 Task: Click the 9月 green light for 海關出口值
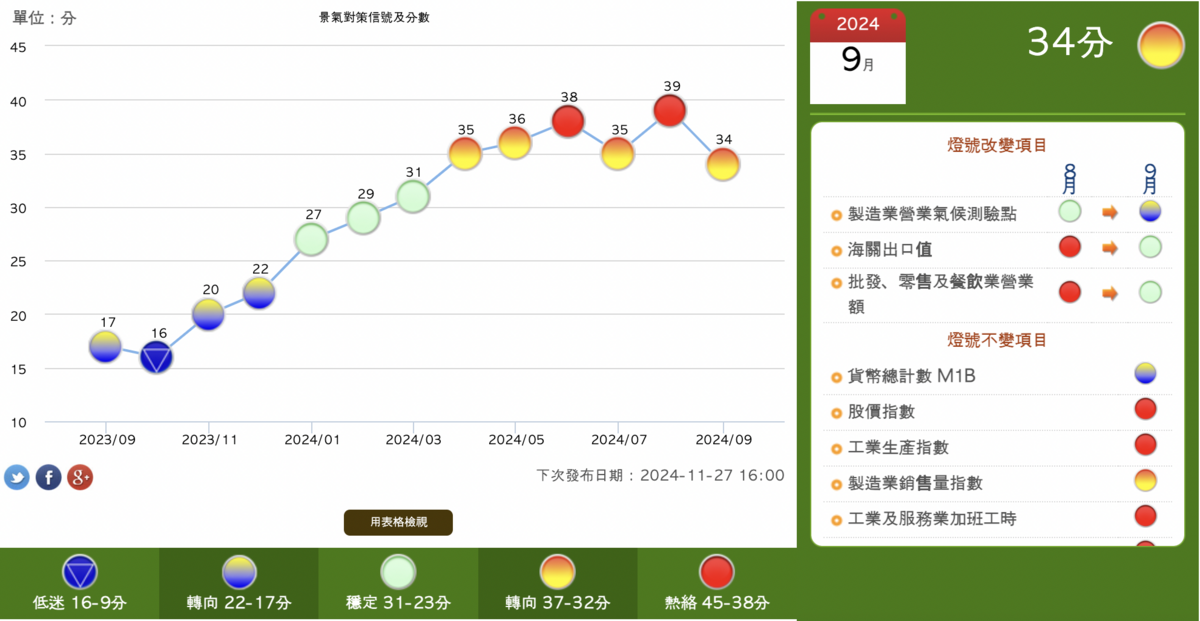click(x=1150, y=246)
